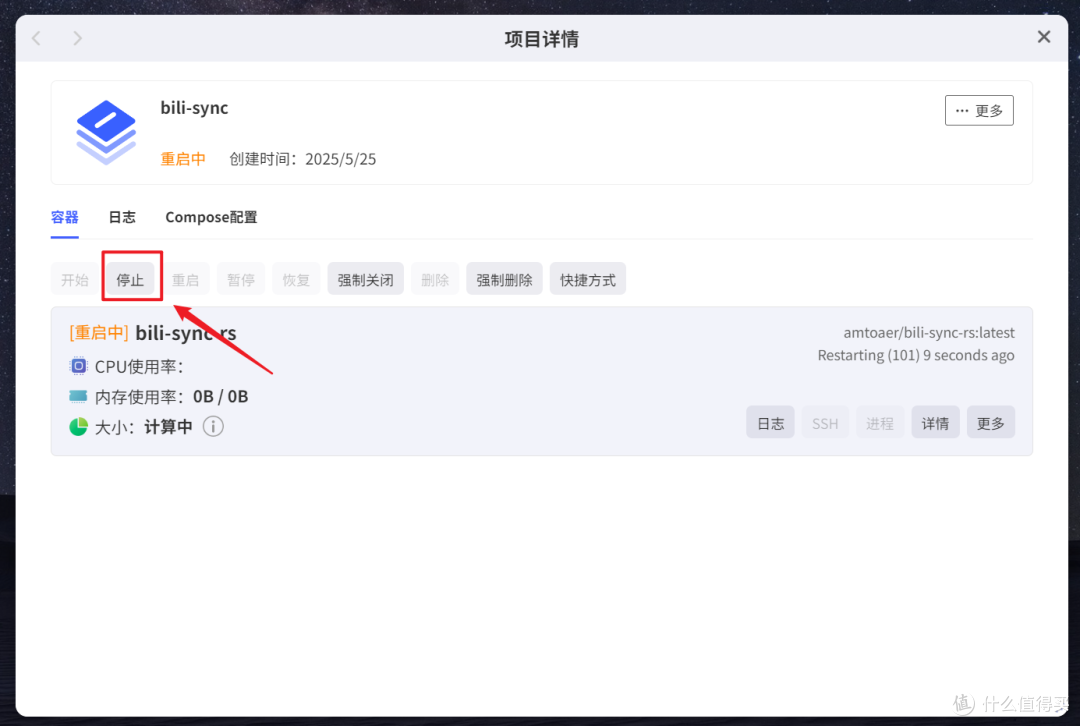Click the 恢复 button
Screen dimensions: 1080x726
(296, 279)
